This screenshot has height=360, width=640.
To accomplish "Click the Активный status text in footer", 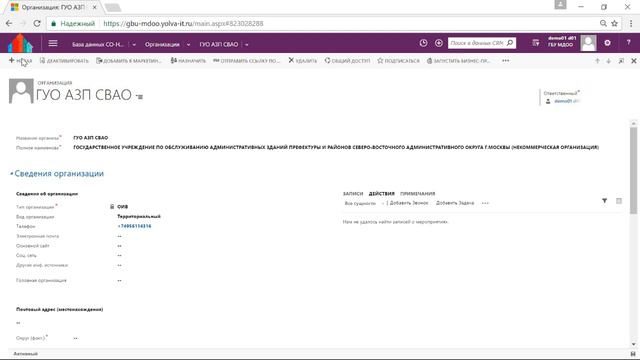I will click(25, 354).
